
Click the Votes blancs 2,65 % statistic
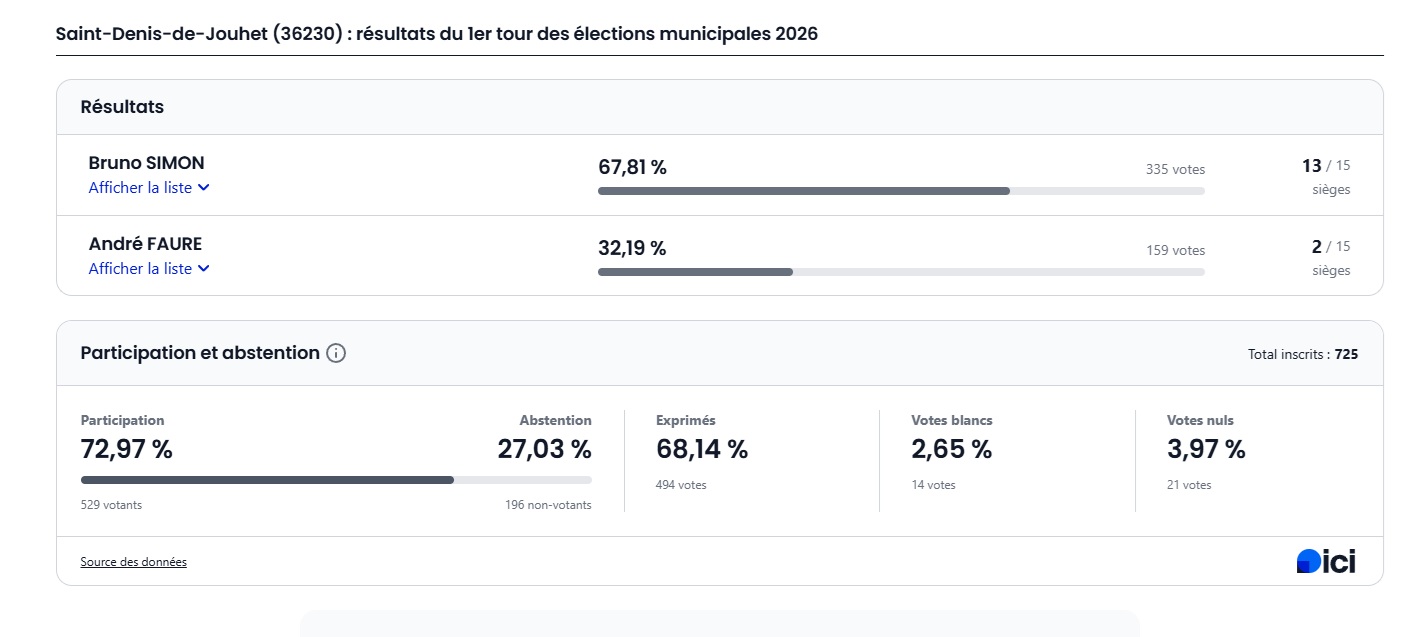pyautogui.click(x=951, y=449)
